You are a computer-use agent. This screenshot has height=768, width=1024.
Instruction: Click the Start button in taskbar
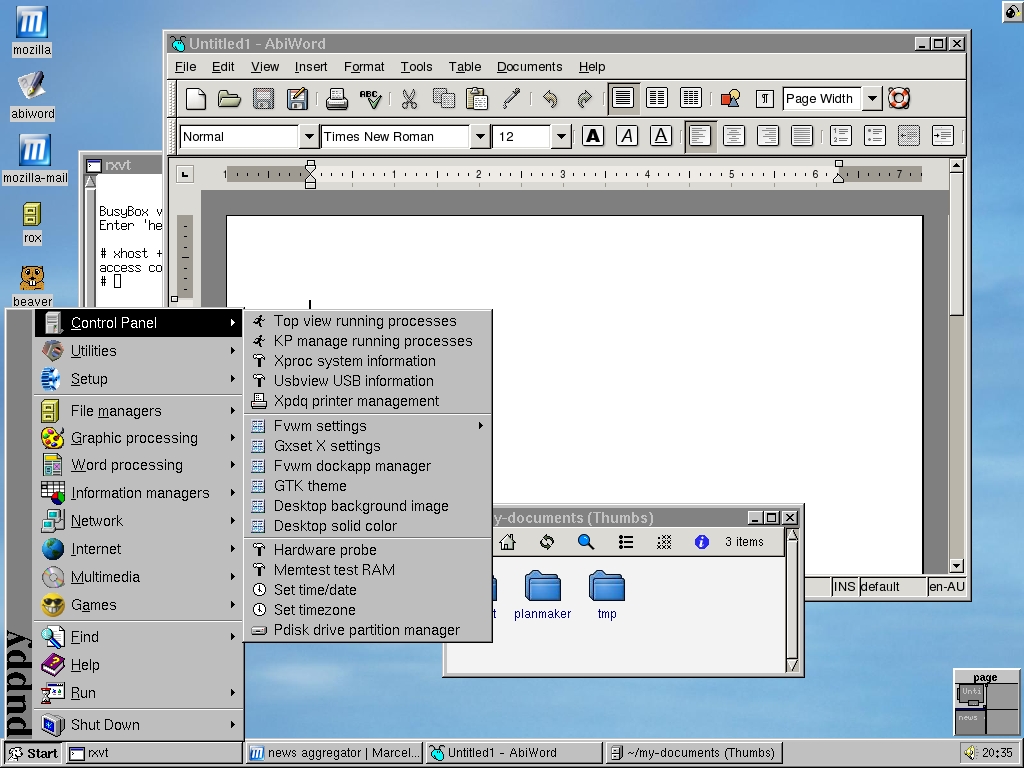[33, 753]
